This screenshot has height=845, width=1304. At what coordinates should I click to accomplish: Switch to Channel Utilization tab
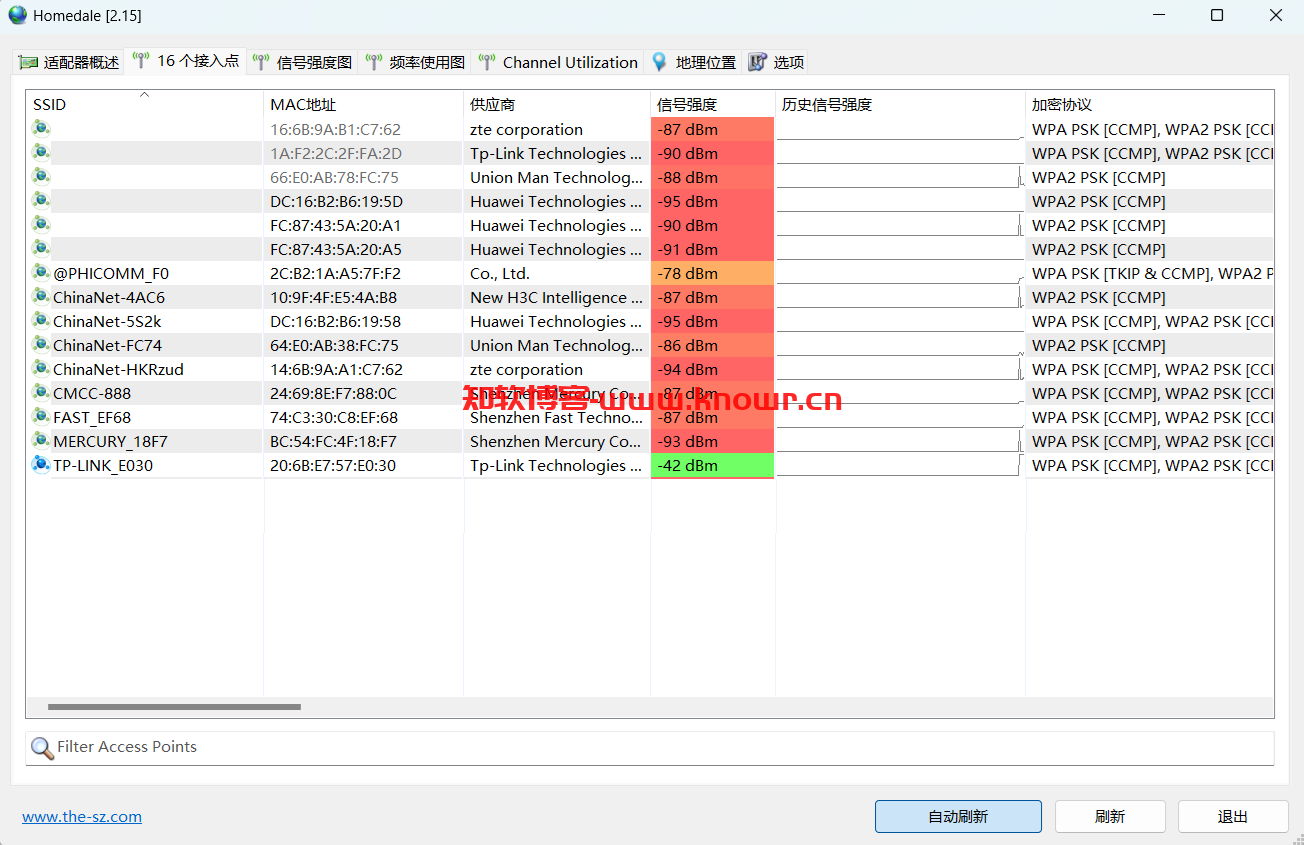click(x=558, y=62)
